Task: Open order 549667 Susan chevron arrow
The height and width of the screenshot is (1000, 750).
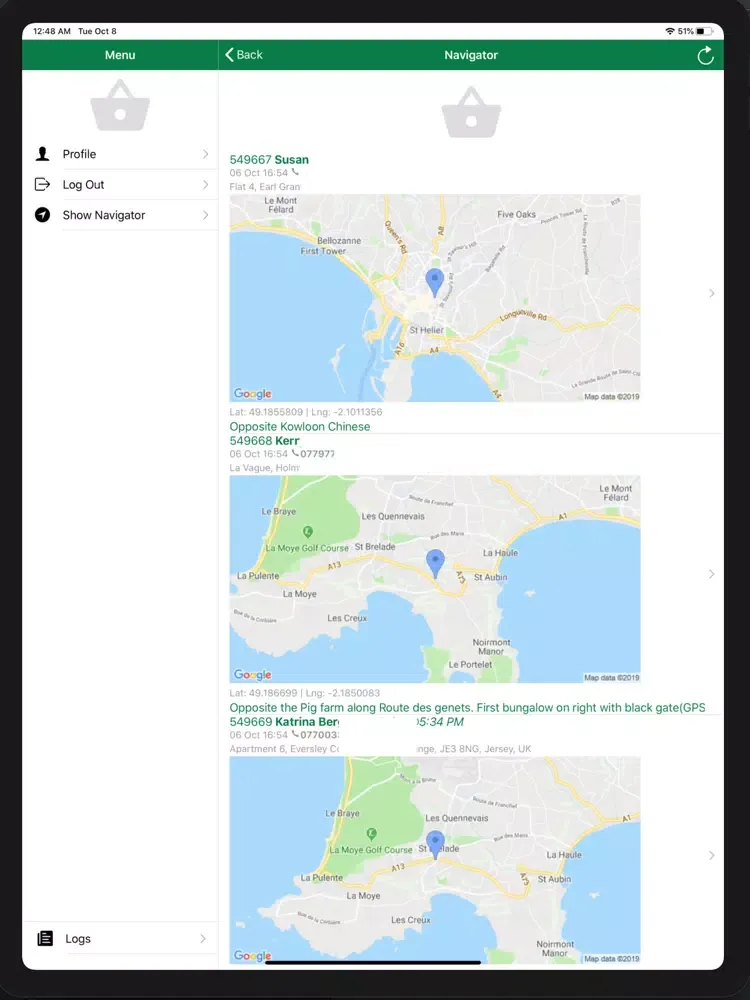Action: click(712, 293)
